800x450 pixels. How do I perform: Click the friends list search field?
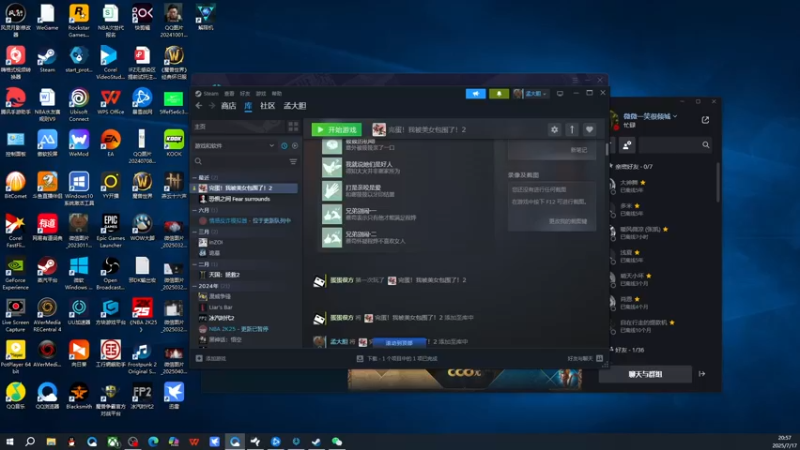675,145
